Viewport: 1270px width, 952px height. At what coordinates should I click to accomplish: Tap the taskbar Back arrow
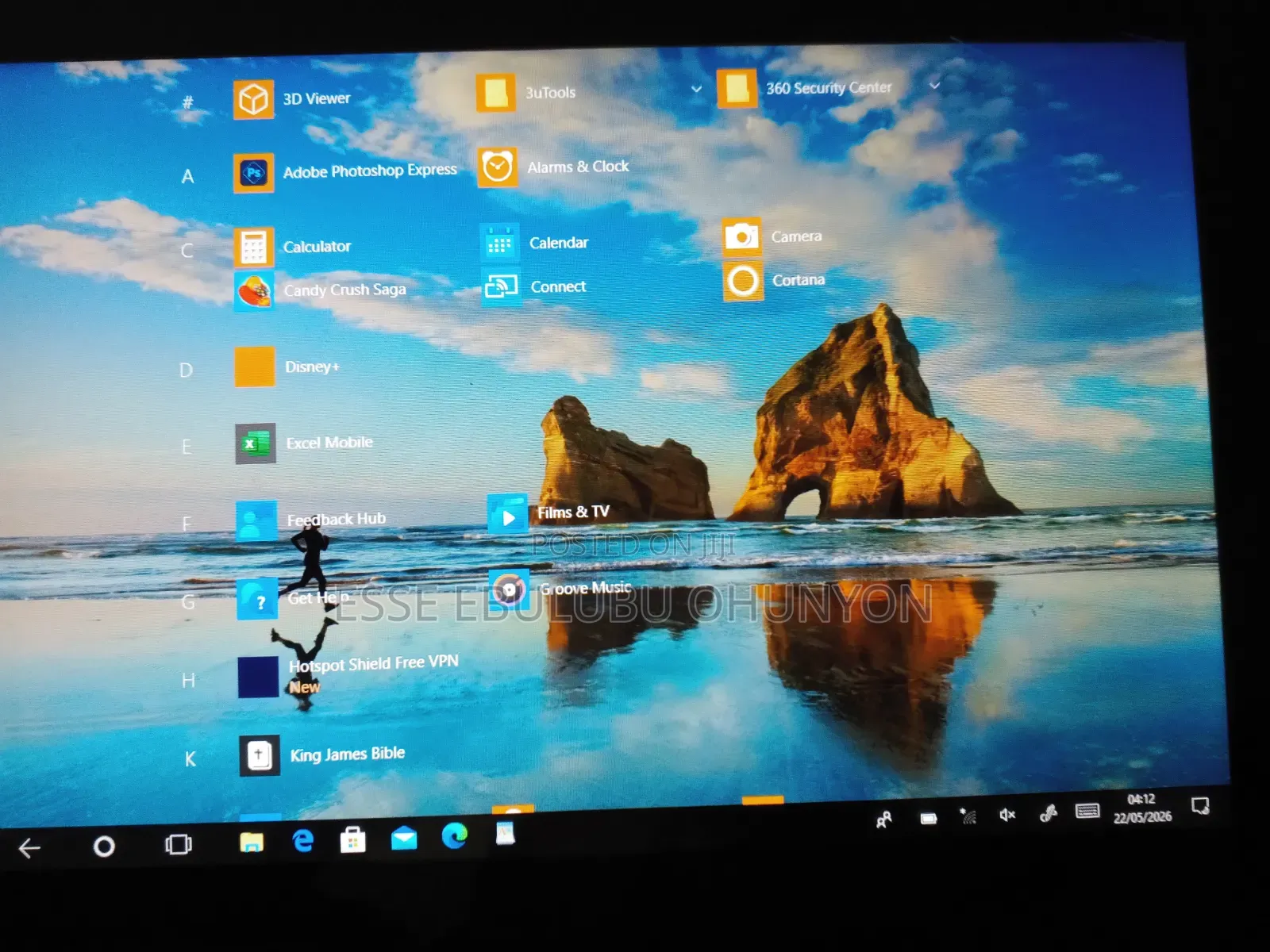pos(29,848)
